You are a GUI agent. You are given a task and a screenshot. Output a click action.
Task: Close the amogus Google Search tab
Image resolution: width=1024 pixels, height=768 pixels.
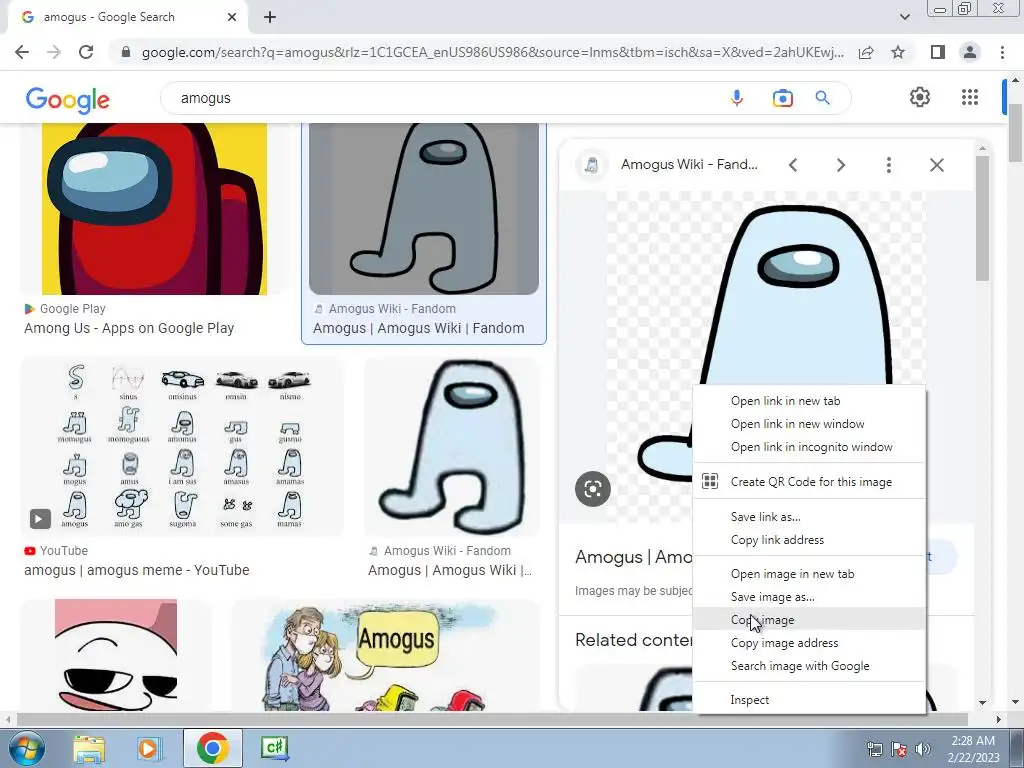[232, 18]
